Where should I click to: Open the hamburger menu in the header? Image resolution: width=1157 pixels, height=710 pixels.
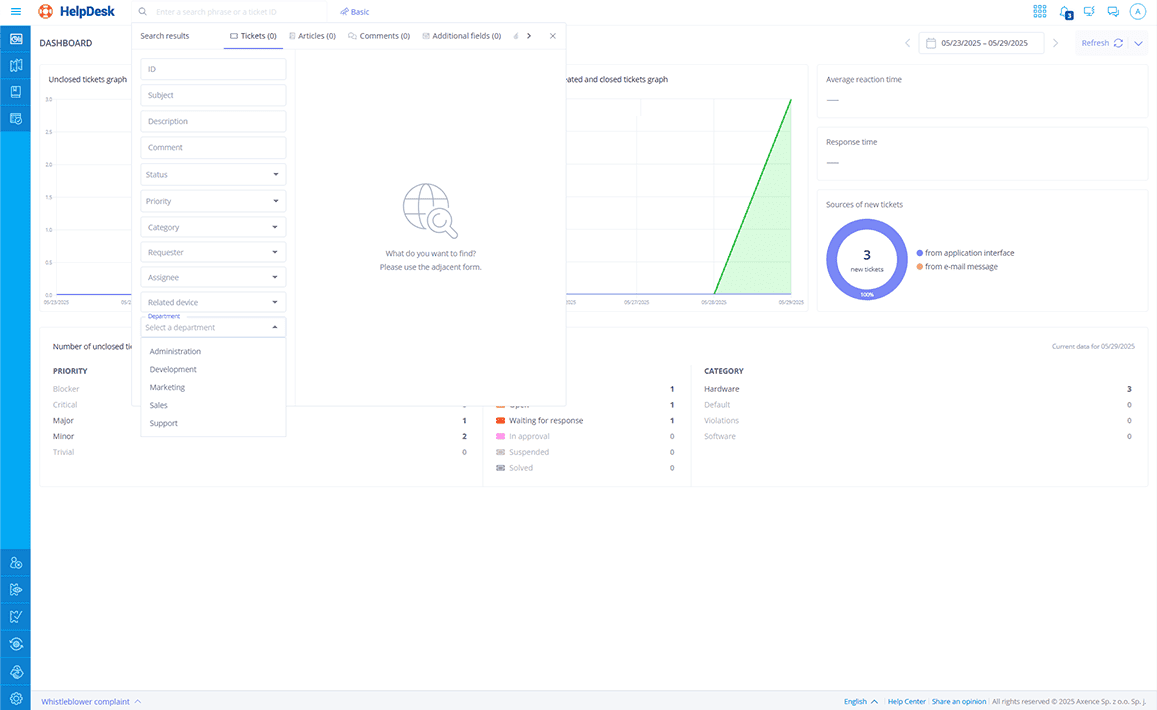click(15, 12)
